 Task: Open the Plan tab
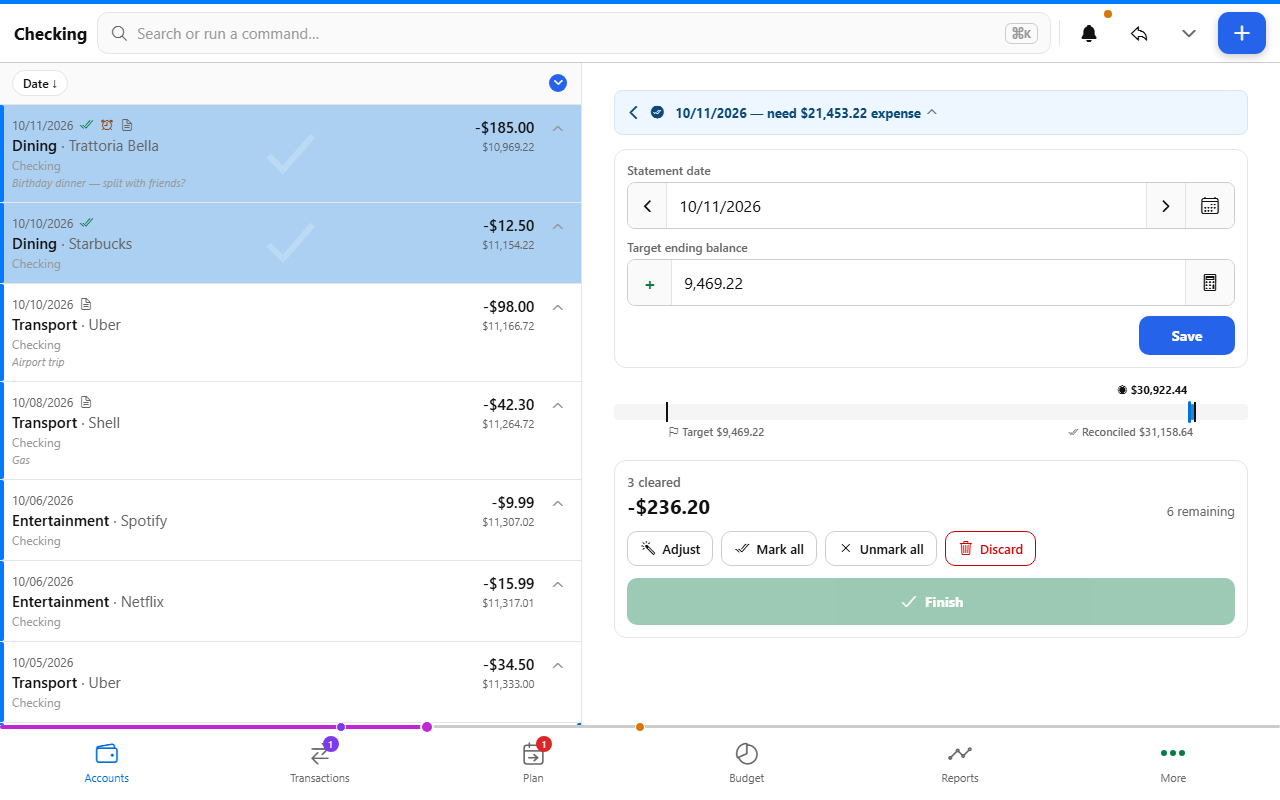click(x=533, y=763)
